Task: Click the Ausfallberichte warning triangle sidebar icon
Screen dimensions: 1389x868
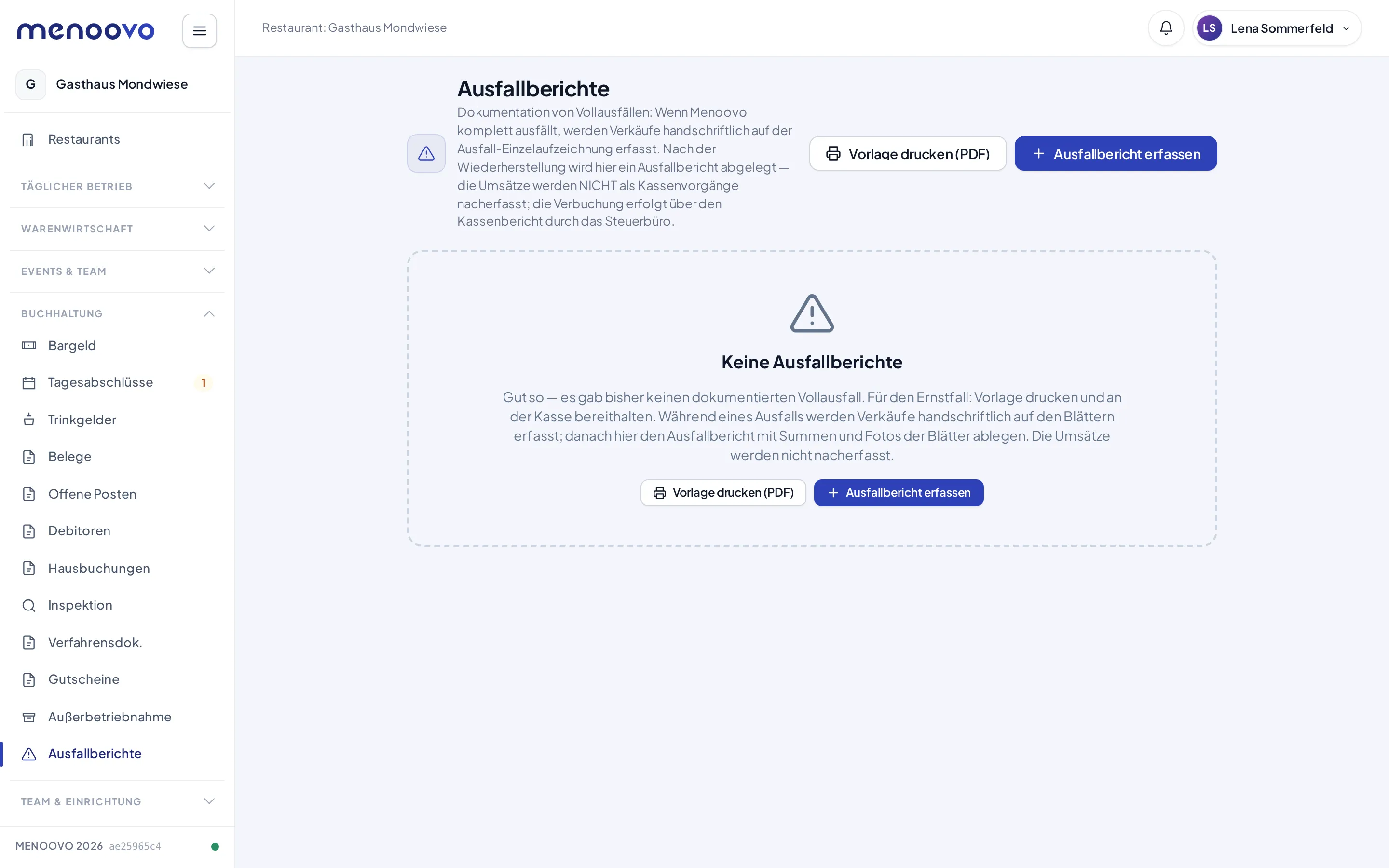Action: [29, 754]
